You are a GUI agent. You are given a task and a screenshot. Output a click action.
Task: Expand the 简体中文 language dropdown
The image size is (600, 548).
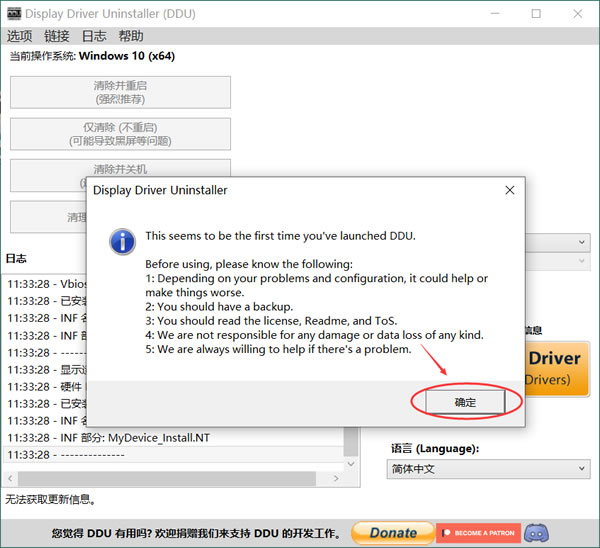coord(488,469)
